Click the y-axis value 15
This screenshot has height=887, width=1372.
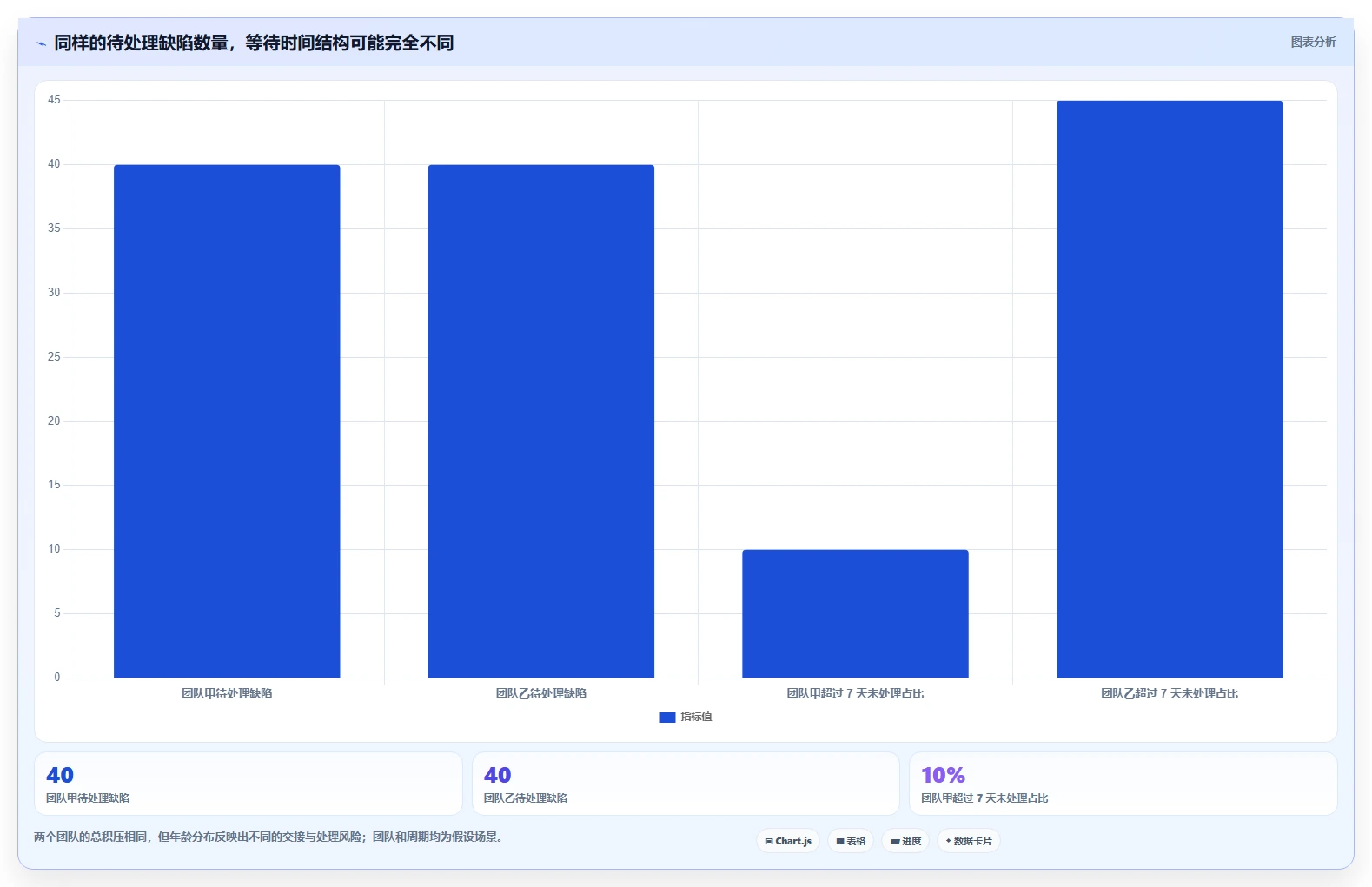click(54, 485)
